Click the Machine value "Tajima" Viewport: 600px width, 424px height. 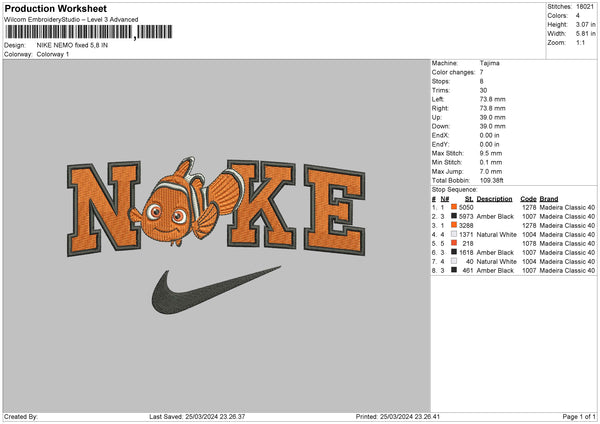[489, 63]
